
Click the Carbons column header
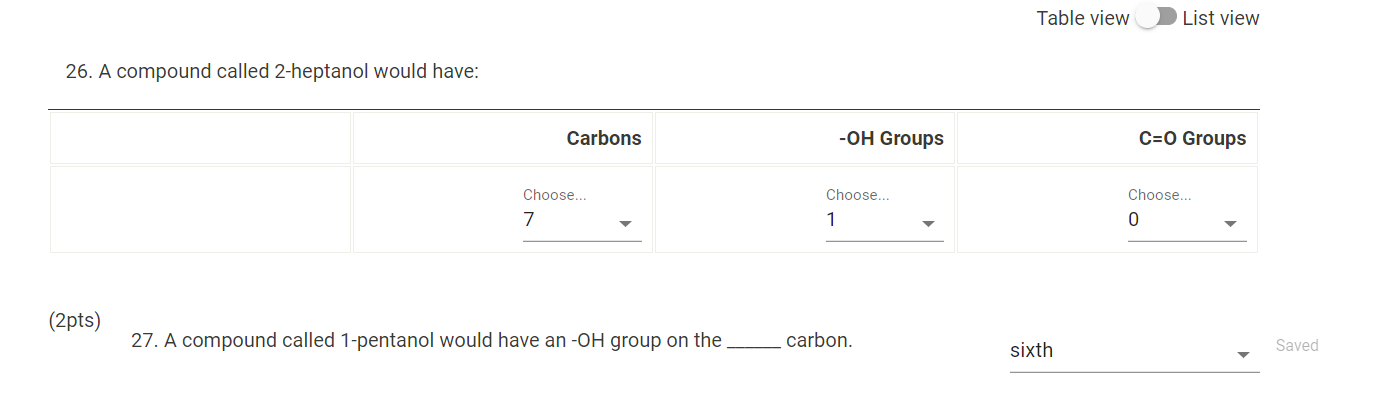[604, 139]
